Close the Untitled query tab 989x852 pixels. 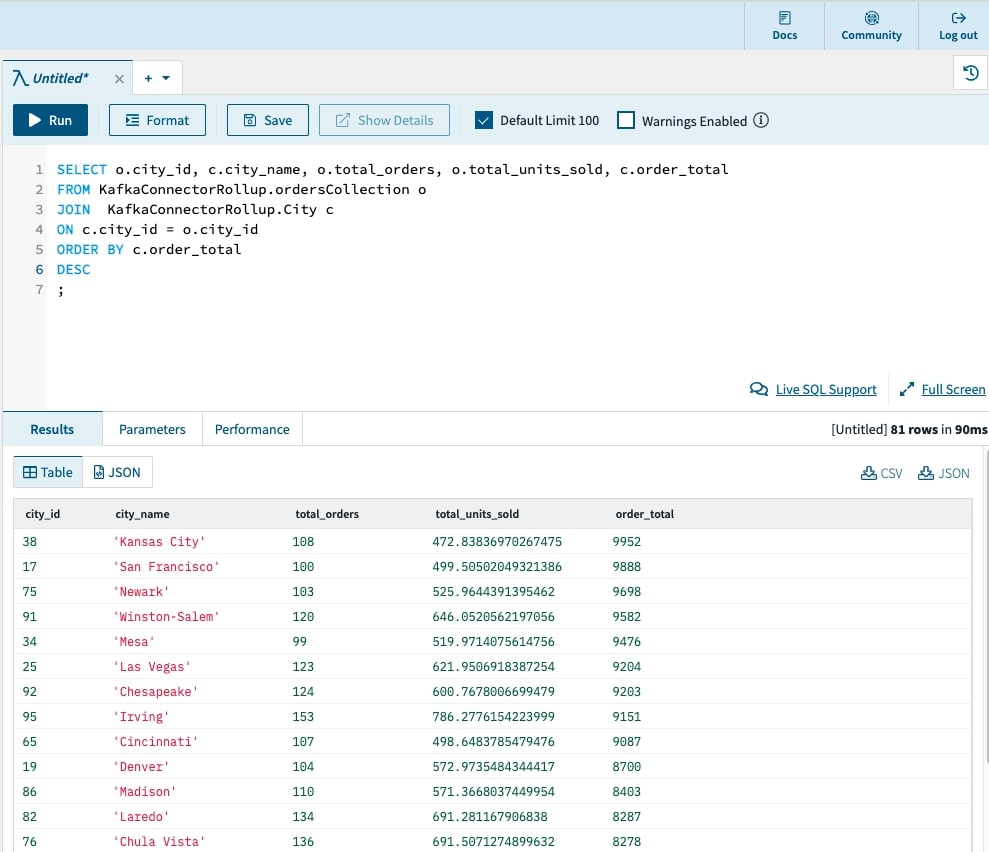pyautogui.click(x=119, y=78)
